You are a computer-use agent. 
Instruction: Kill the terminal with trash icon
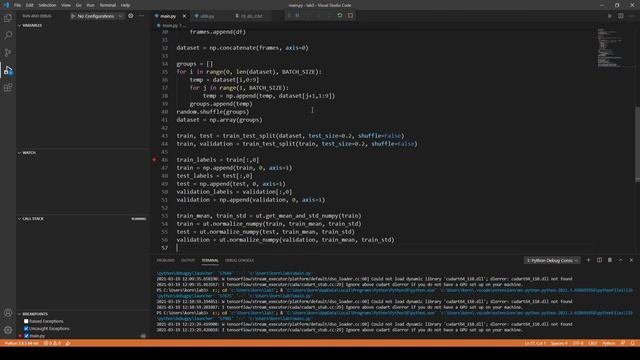[x=610, y=260]
